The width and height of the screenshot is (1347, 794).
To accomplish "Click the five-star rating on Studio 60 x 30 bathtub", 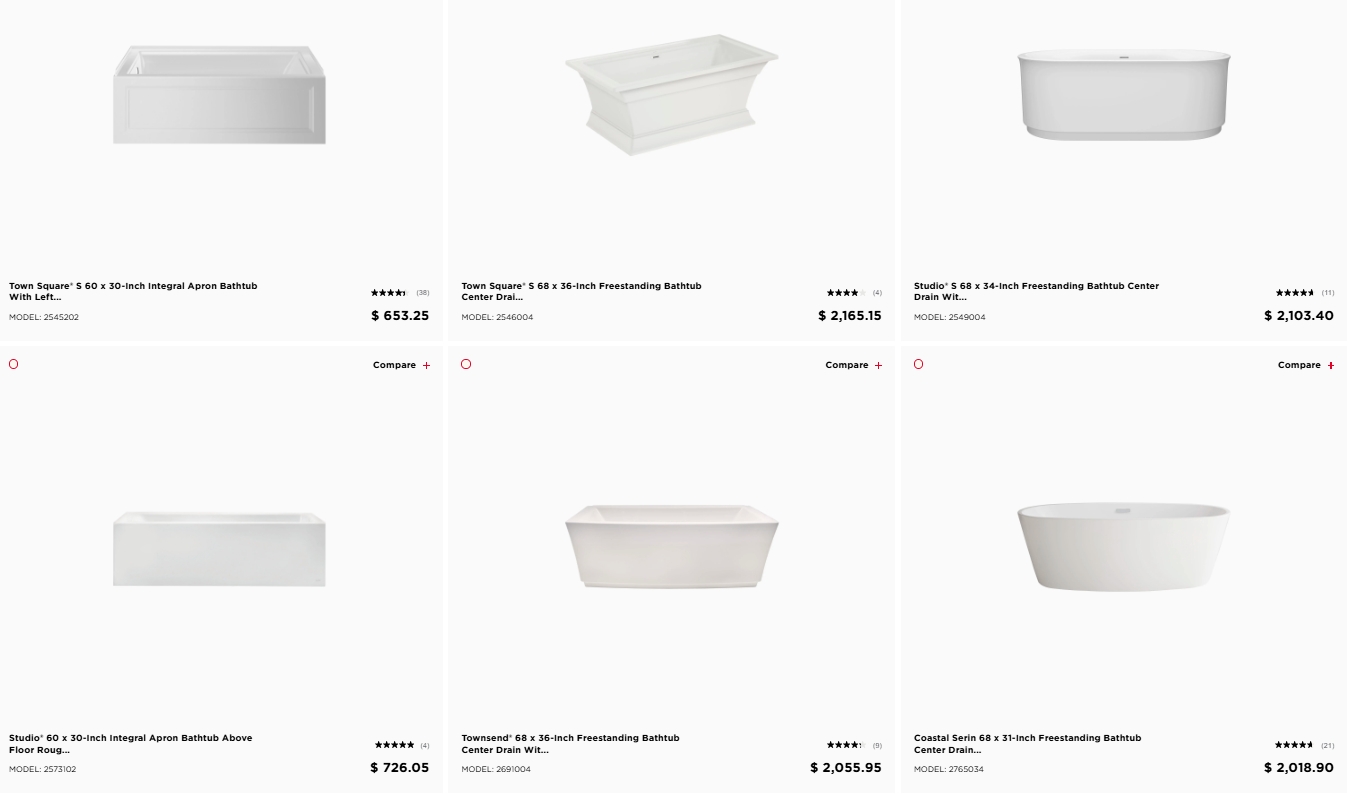I will (394, 745).
